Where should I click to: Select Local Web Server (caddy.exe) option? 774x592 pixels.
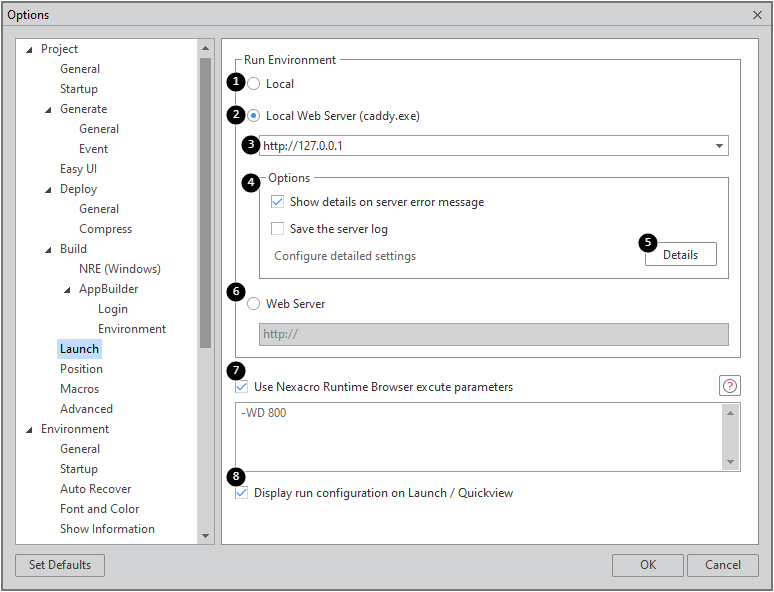254,116
